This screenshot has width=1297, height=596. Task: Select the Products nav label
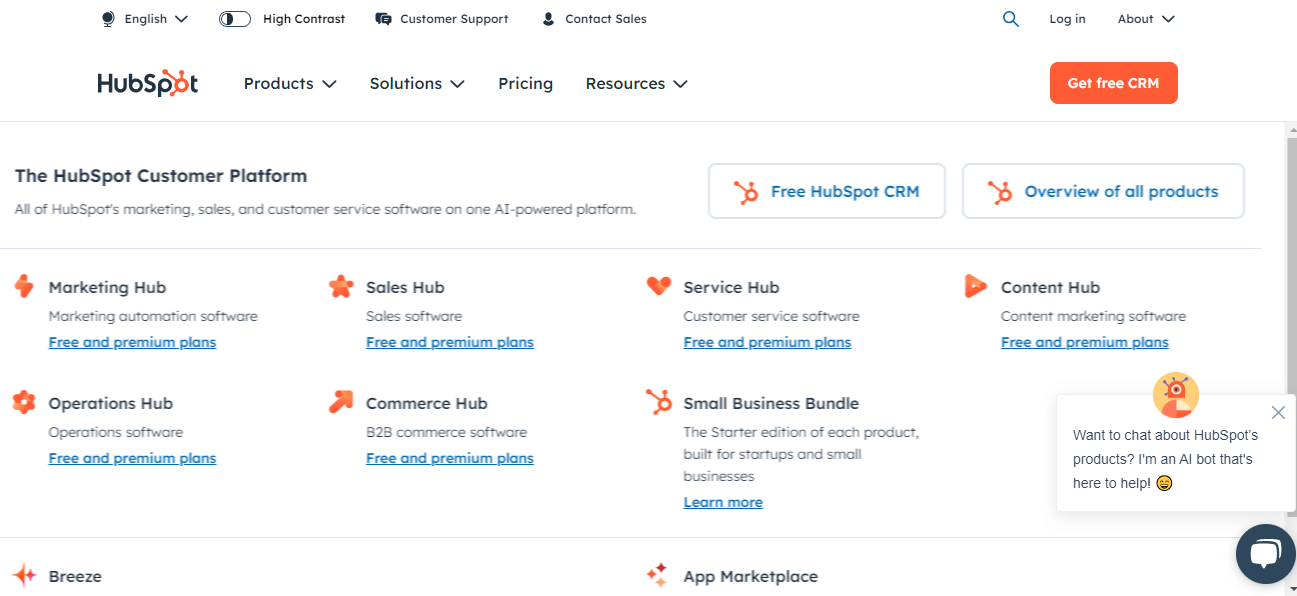(278, 84)
